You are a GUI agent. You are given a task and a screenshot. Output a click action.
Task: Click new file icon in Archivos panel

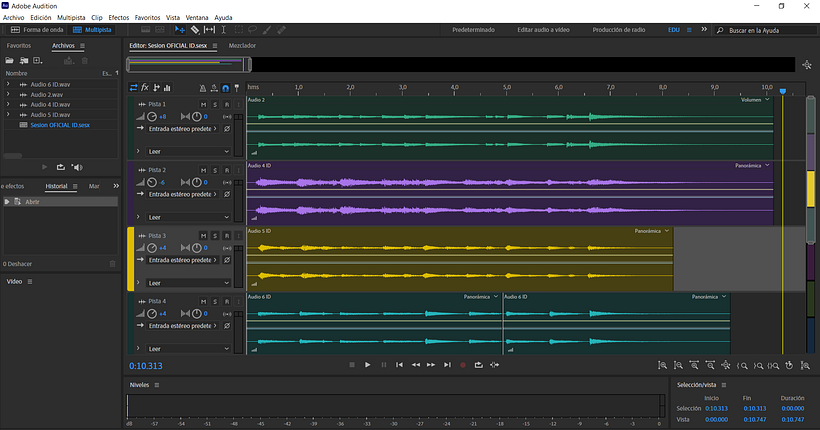point(38,61)
